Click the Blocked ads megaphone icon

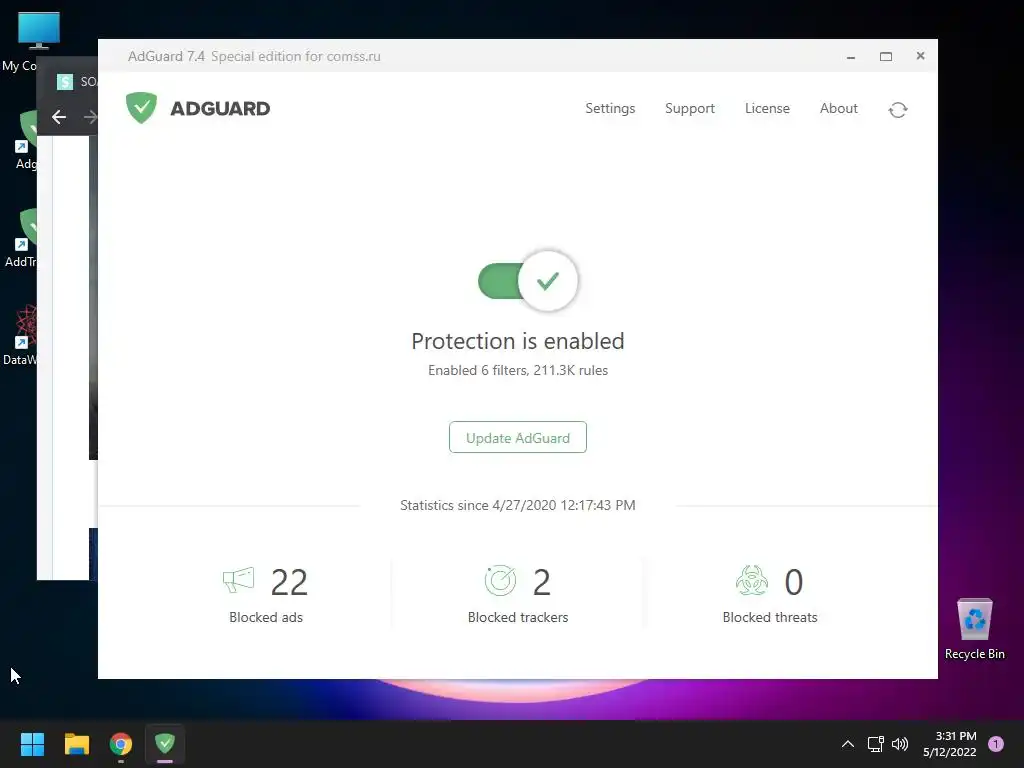coord(238,580)
